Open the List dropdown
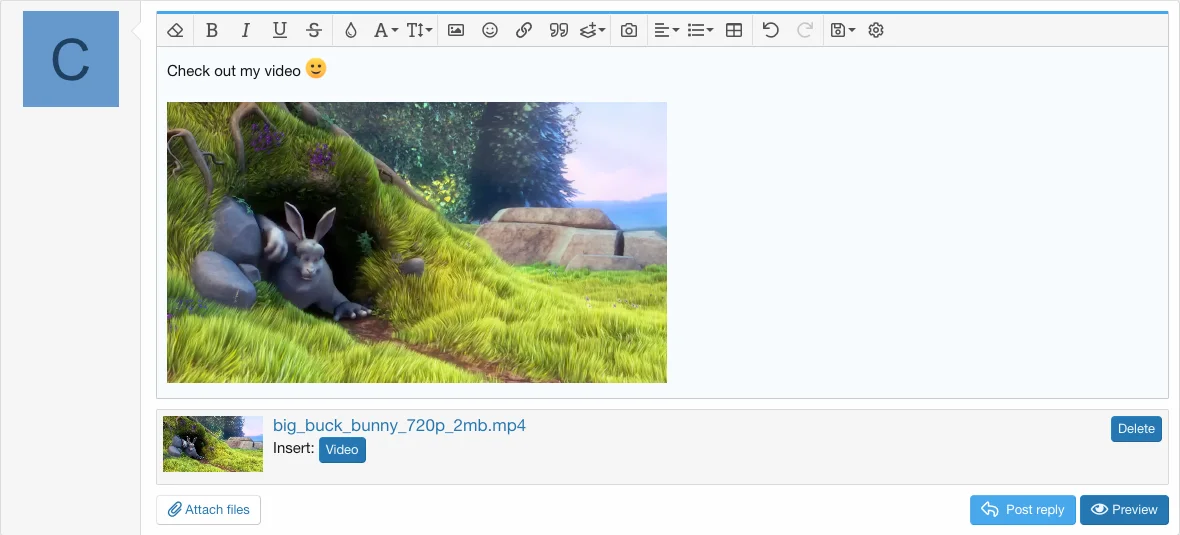1180x535 pixels. 700,30
